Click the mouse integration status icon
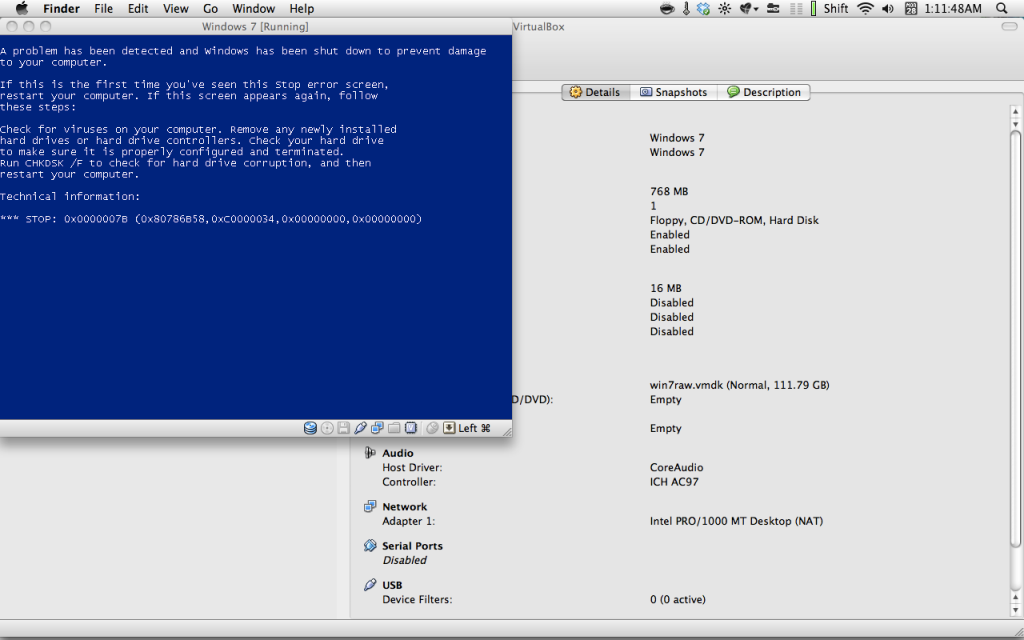 pos(432,428)
